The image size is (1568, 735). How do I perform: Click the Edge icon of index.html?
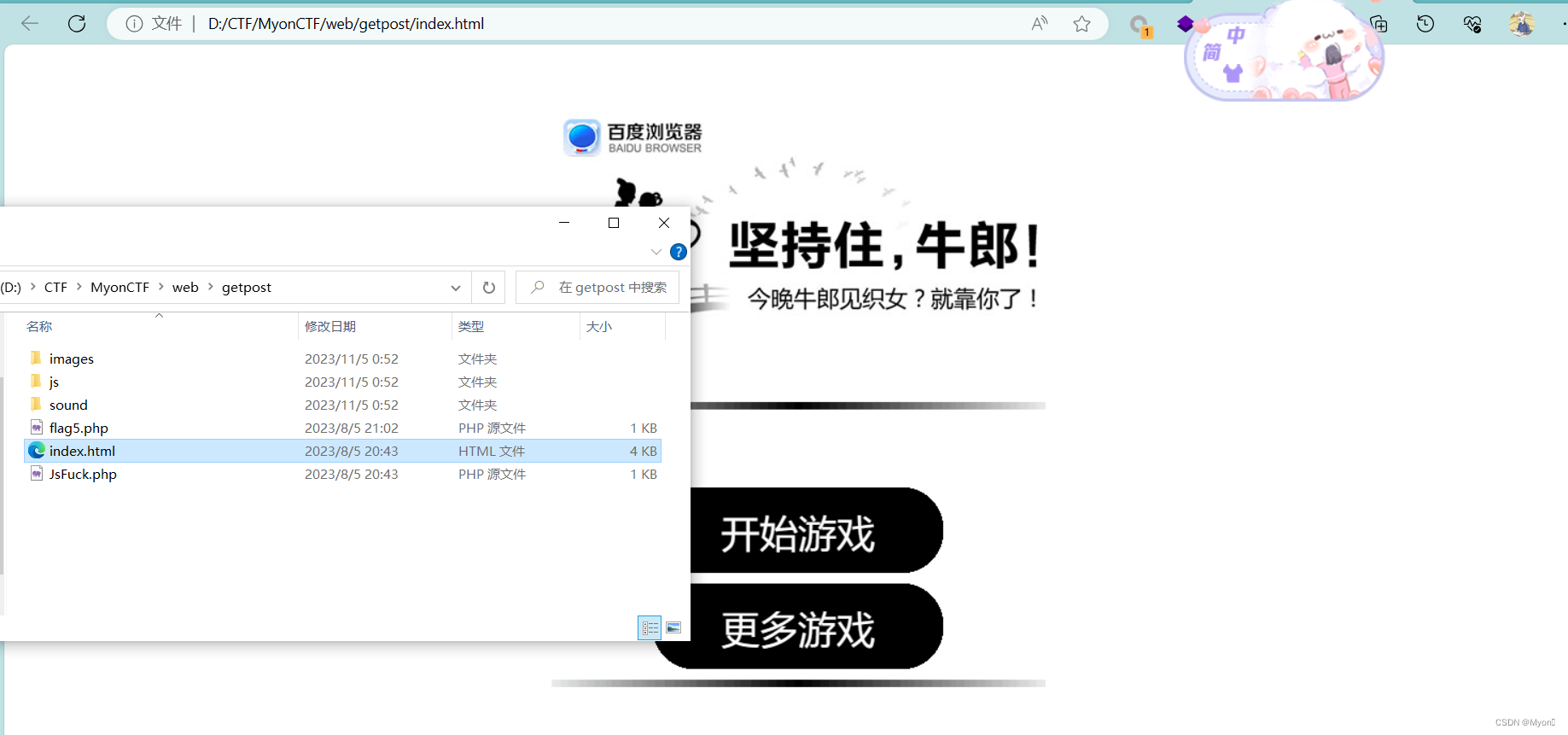click(x=37, y=450)
